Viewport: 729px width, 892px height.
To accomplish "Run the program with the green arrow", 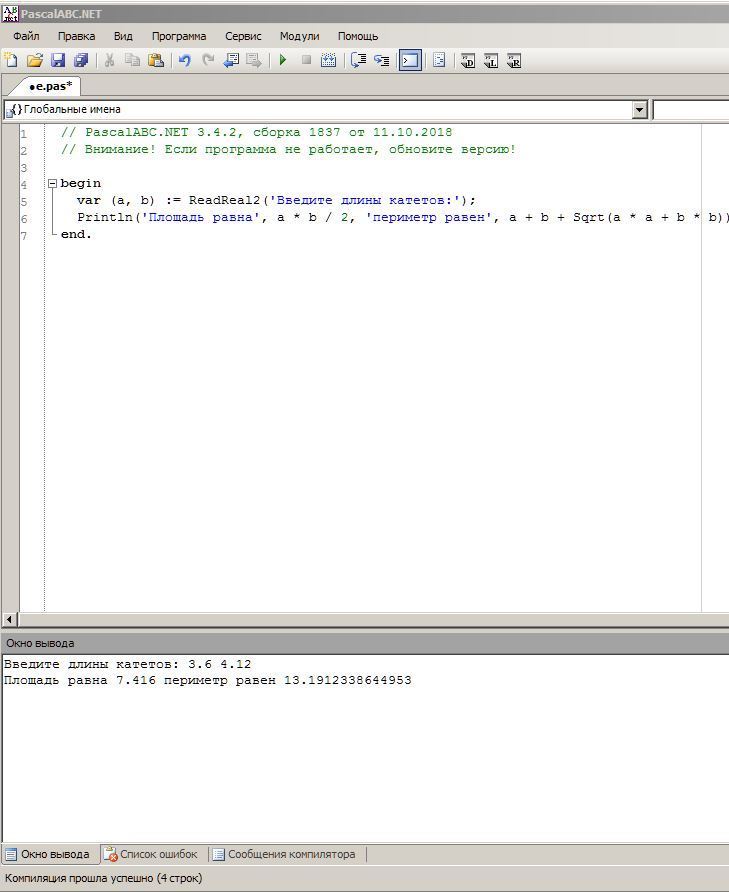I will point(283,61).
